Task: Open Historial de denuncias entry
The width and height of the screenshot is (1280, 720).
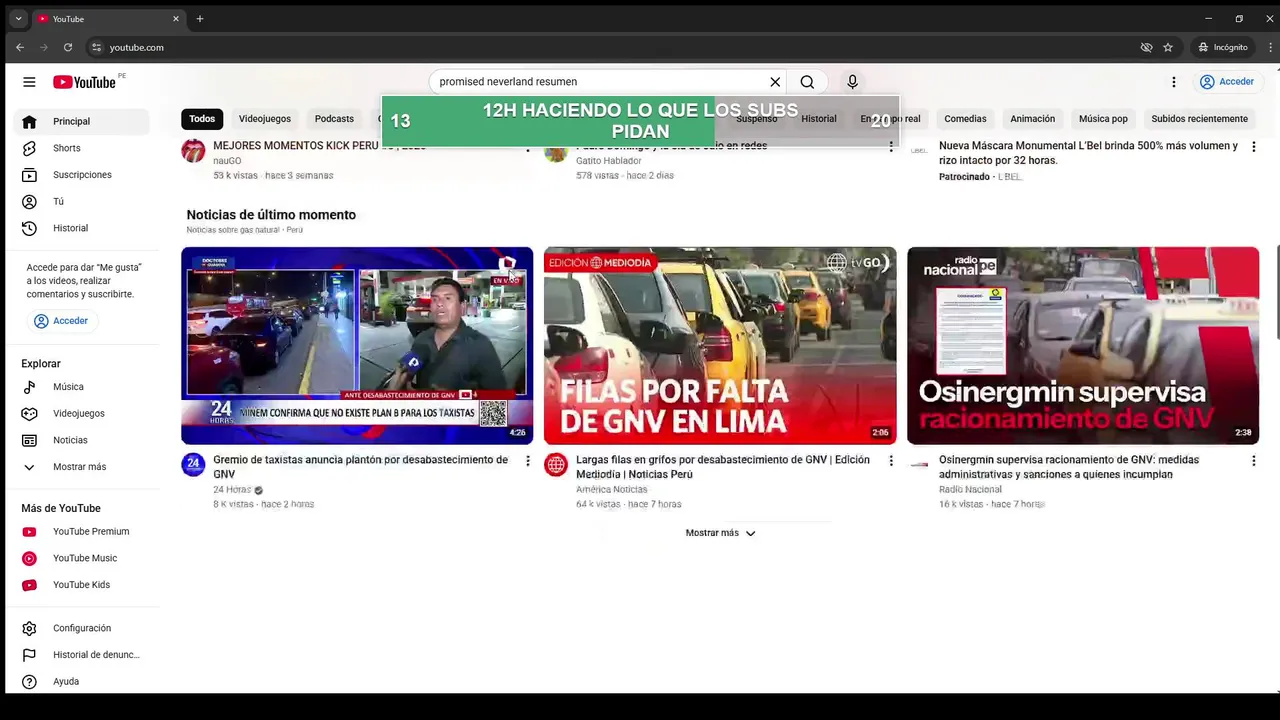Action: [82, 655]
